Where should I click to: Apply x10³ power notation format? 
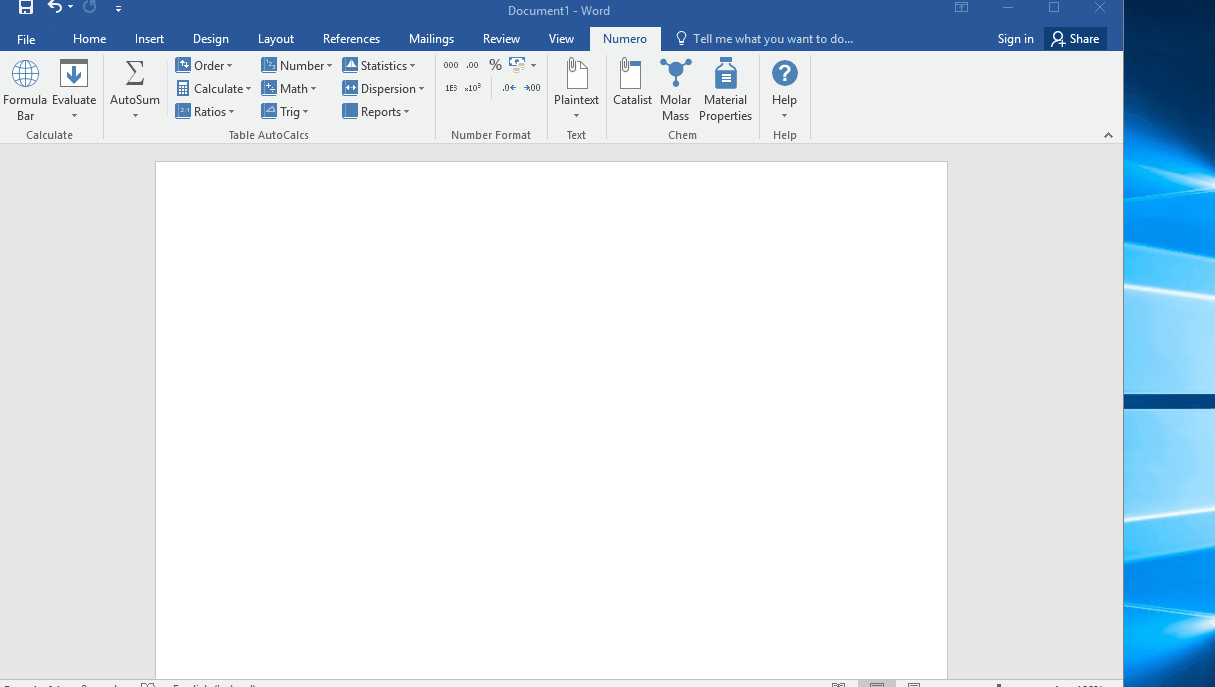click(473, 88)
